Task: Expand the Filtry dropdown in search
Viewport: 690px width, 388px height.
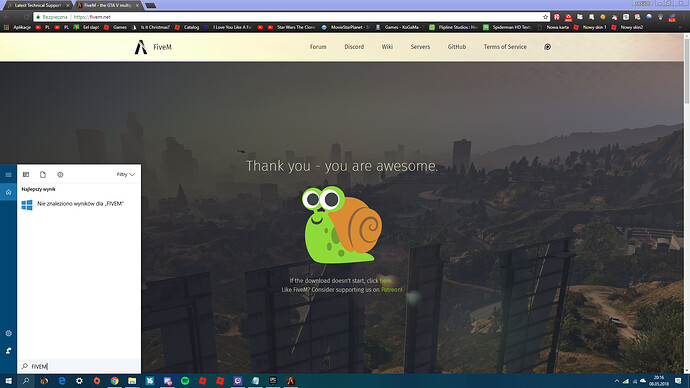Action: coord(125,175)
